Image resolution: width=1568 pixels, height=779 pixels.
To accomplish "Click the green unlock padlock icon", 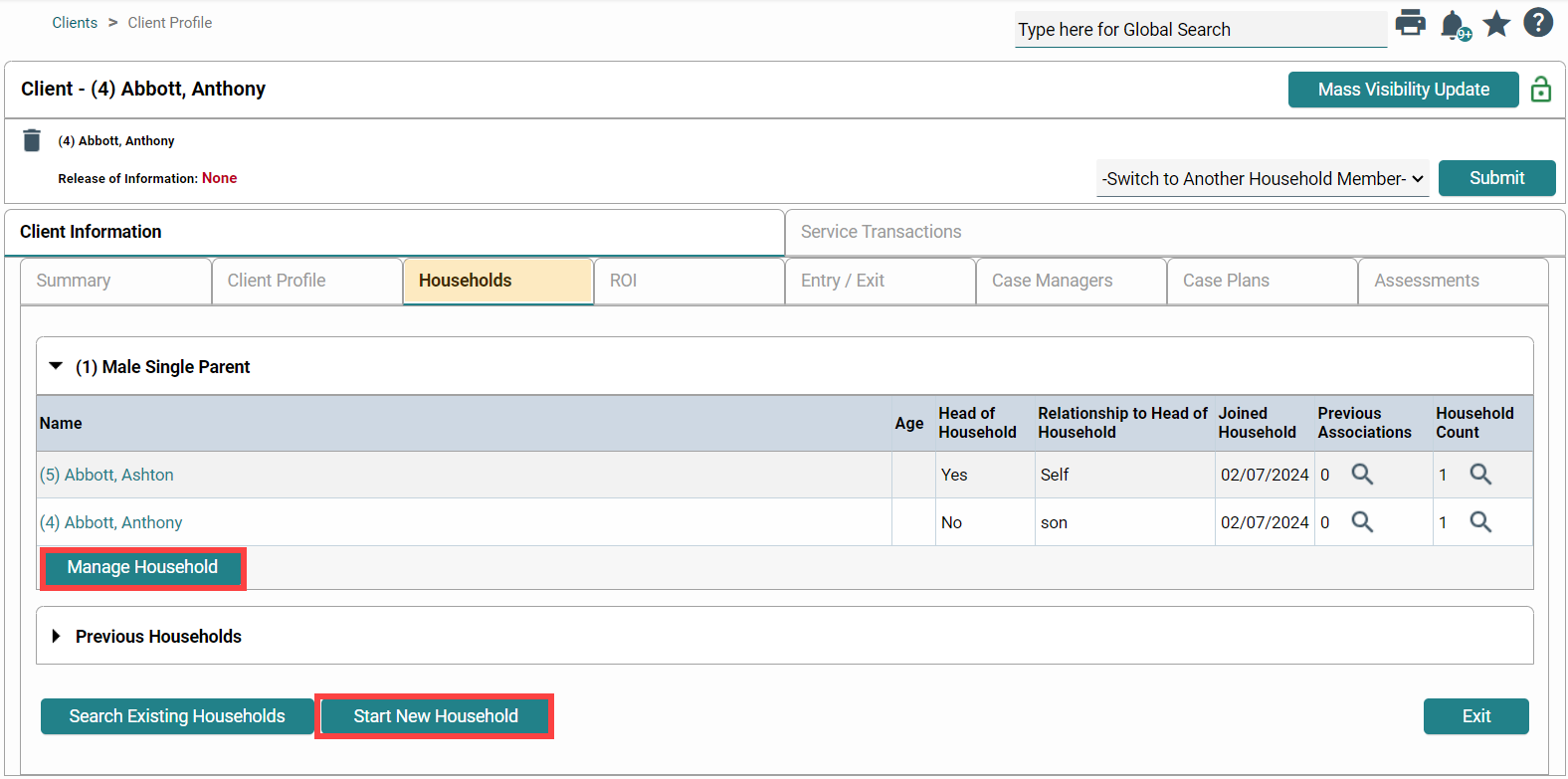I will [x=1541, y=90].
